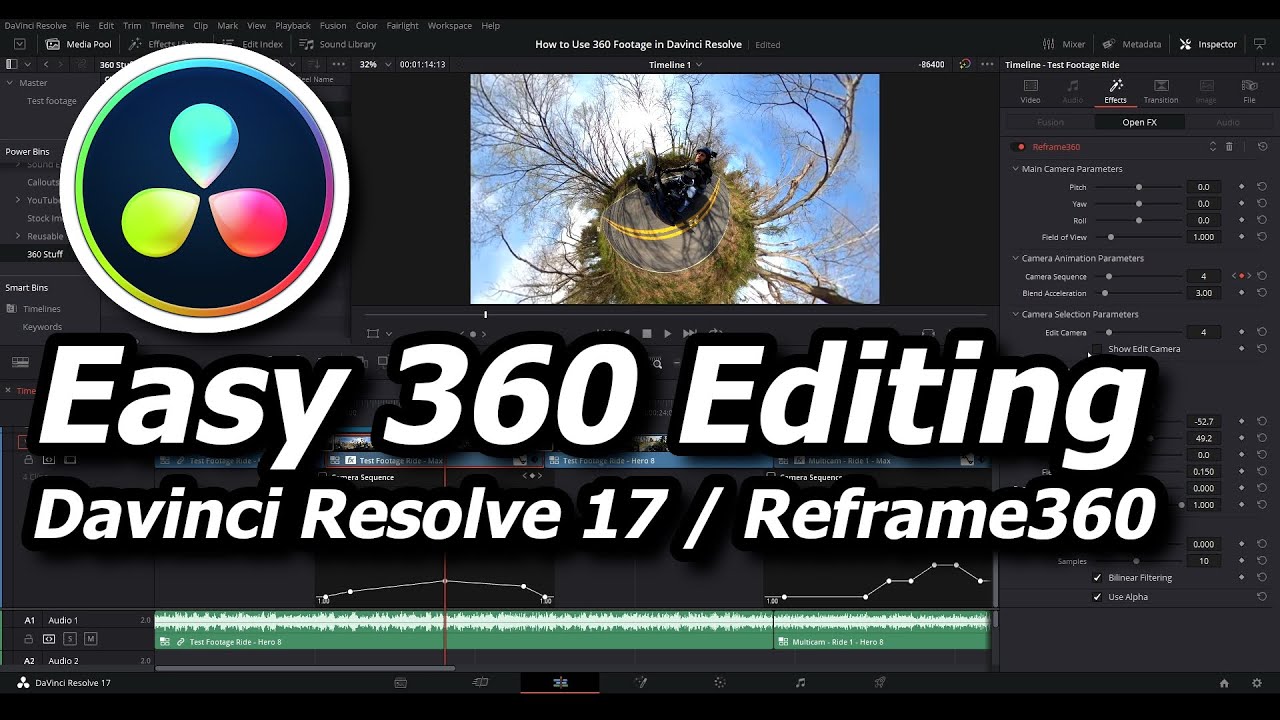Add keyframe for Field of View

click(1242, 237)
